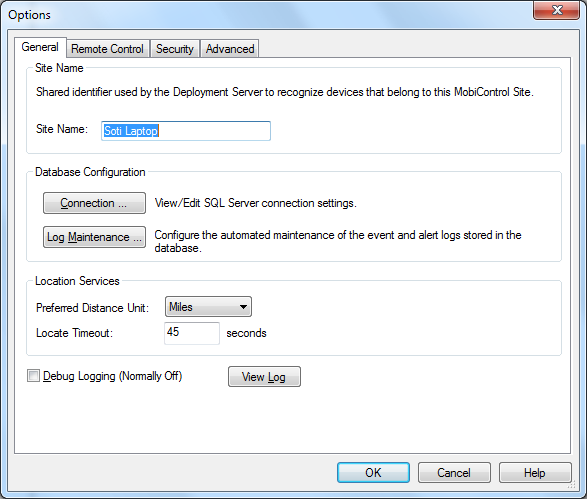Open Log Maintenance configuration

(x=94, y=237)
